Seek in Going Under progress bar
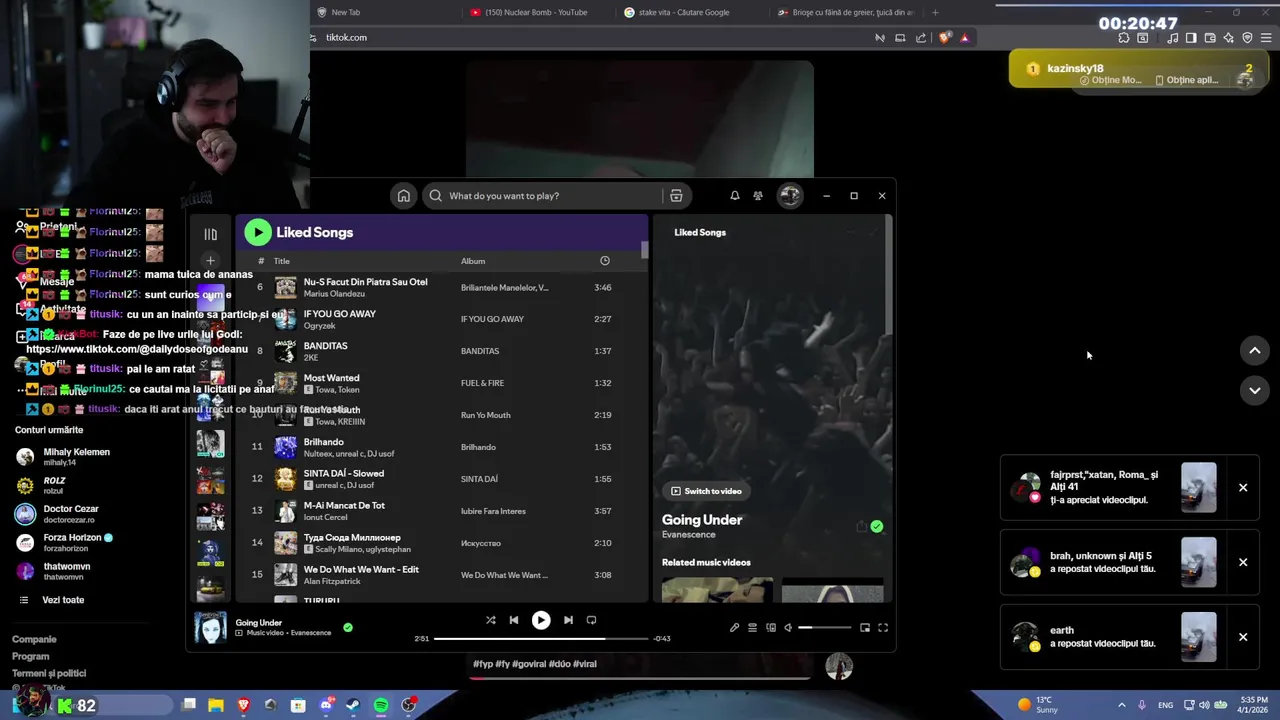1280x720 pixels. 541,638
